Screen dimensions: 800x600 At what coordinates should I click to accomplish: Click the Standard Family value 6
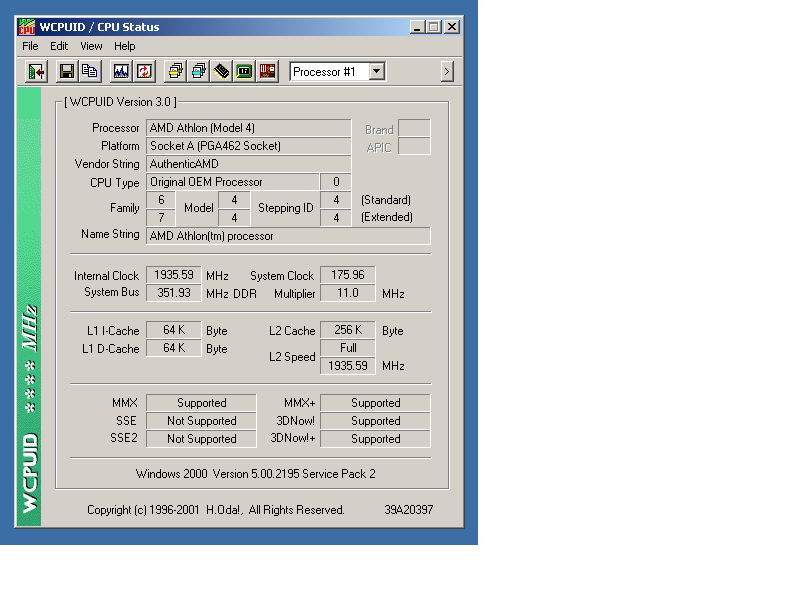tap(161, 200)
